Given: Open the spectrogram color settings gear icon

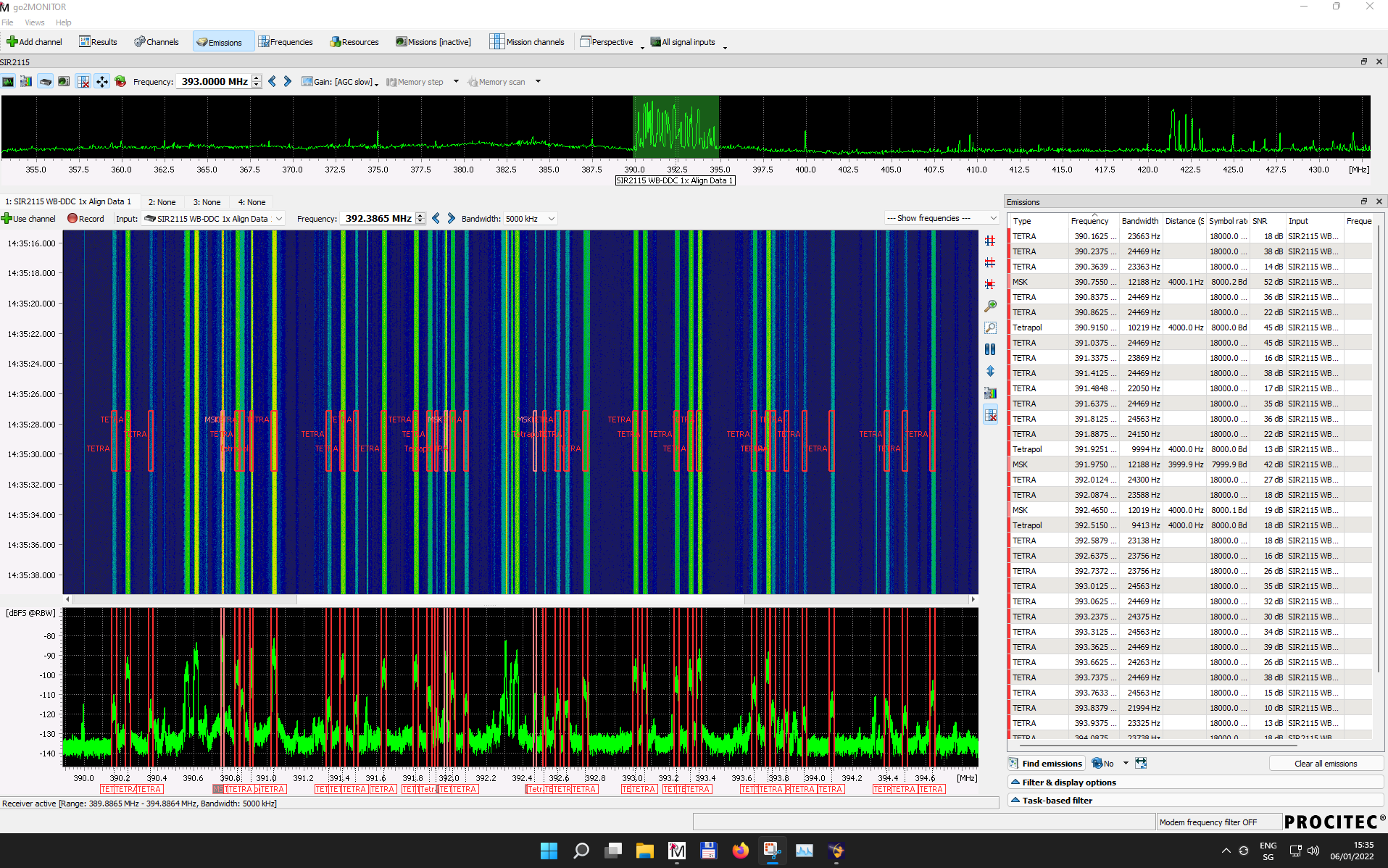Looking at the screenshot, I should click(x=990, y=393).
